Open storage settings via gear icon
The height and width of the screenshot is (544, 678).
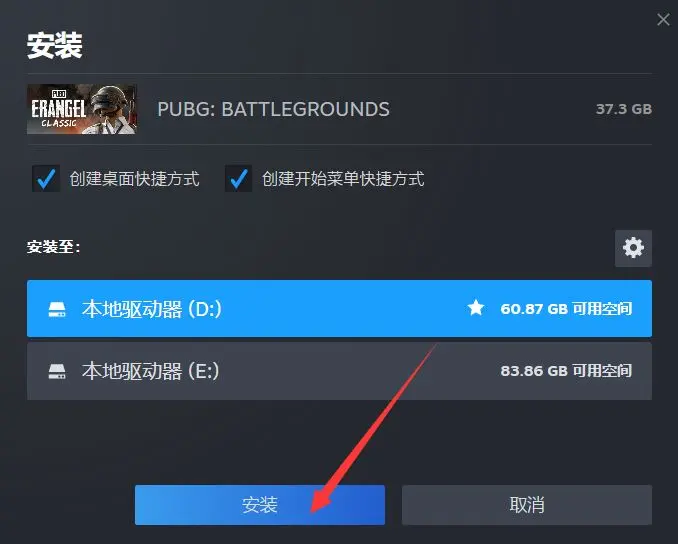[x=633, y=248]
